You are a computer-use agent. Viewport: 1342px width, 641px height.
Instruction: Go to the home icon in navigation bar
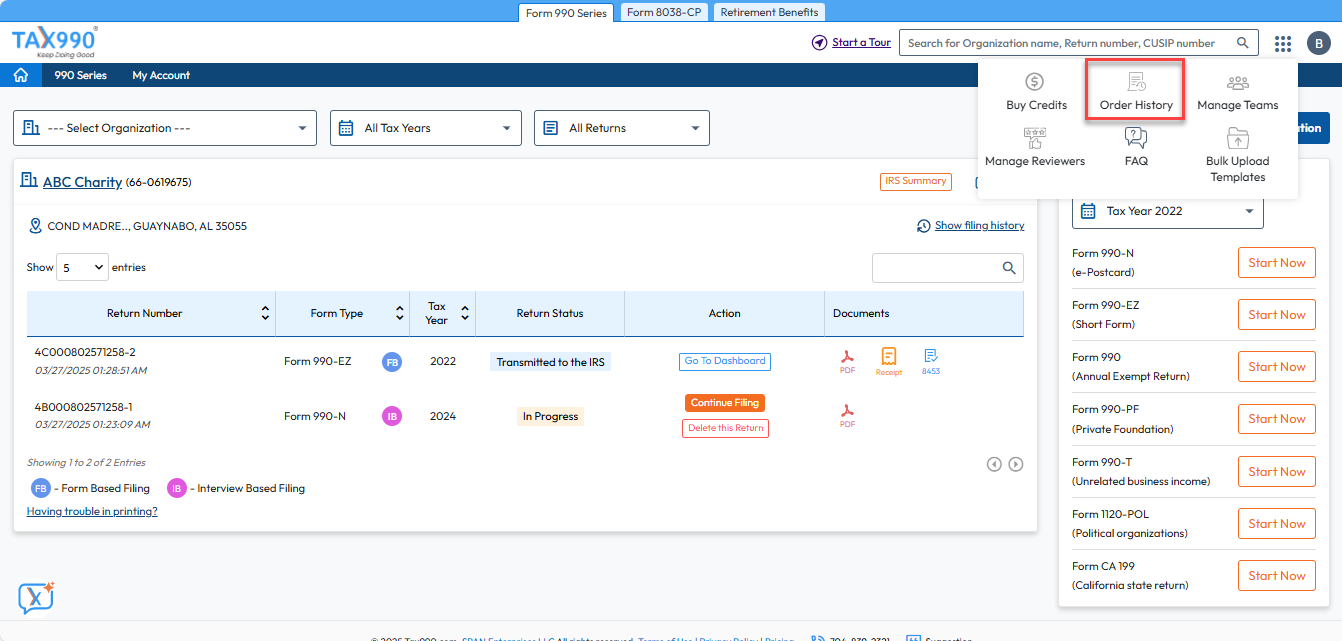click(x=20, y=75)
